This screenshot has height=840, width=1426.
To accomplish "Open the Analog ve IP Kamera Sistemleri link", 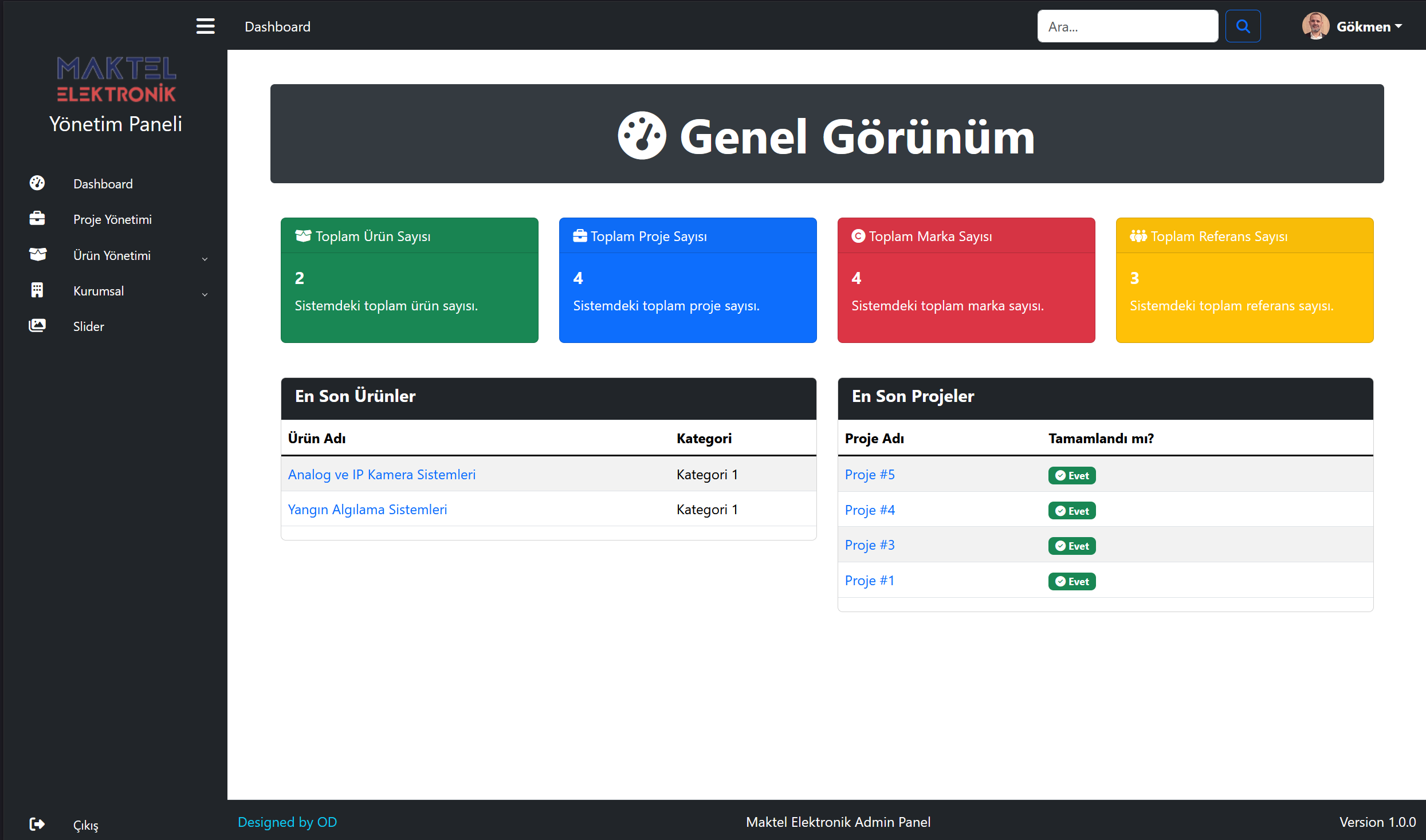I will click(382, 475).
